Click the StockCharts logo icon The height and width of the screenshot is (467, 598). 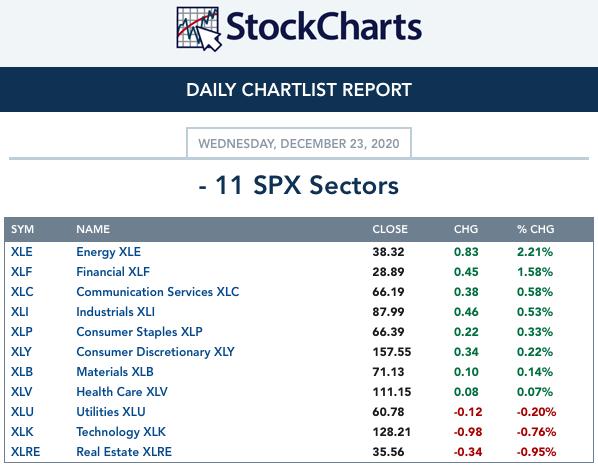[199, 29]
